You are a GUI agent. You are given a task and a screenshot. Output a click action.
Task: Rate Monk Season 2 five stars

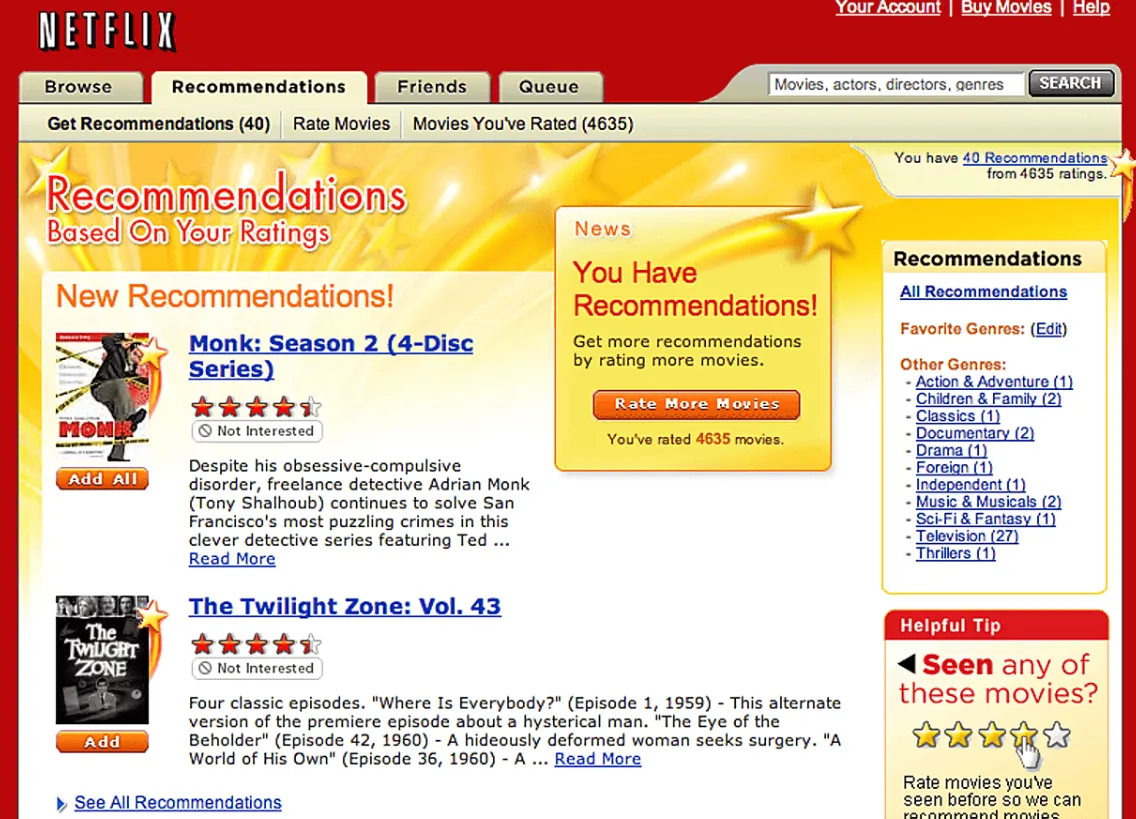click(310, 407)
